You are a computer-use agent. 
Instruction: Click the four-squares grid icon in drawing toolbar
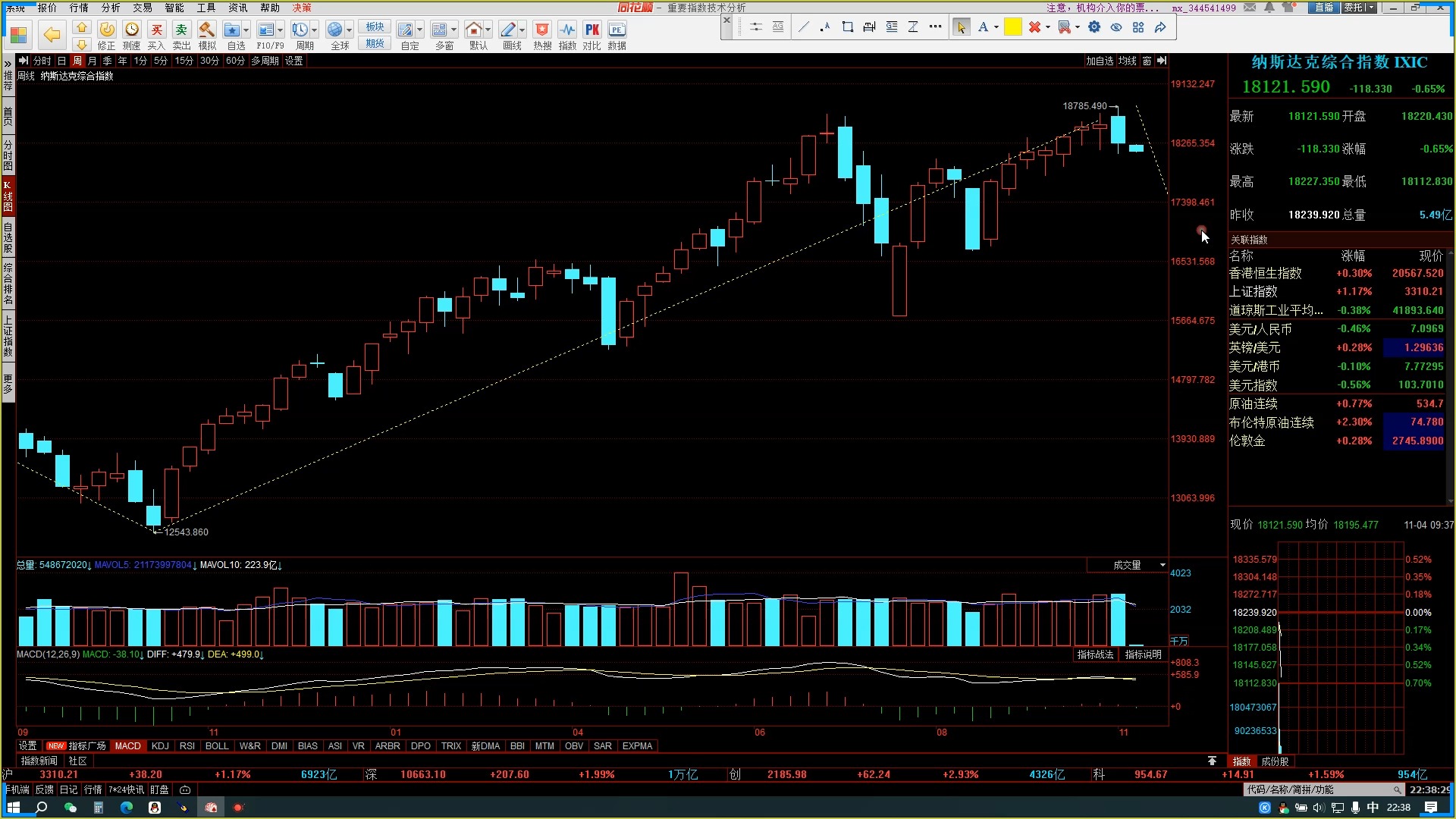click(1138, 27)
